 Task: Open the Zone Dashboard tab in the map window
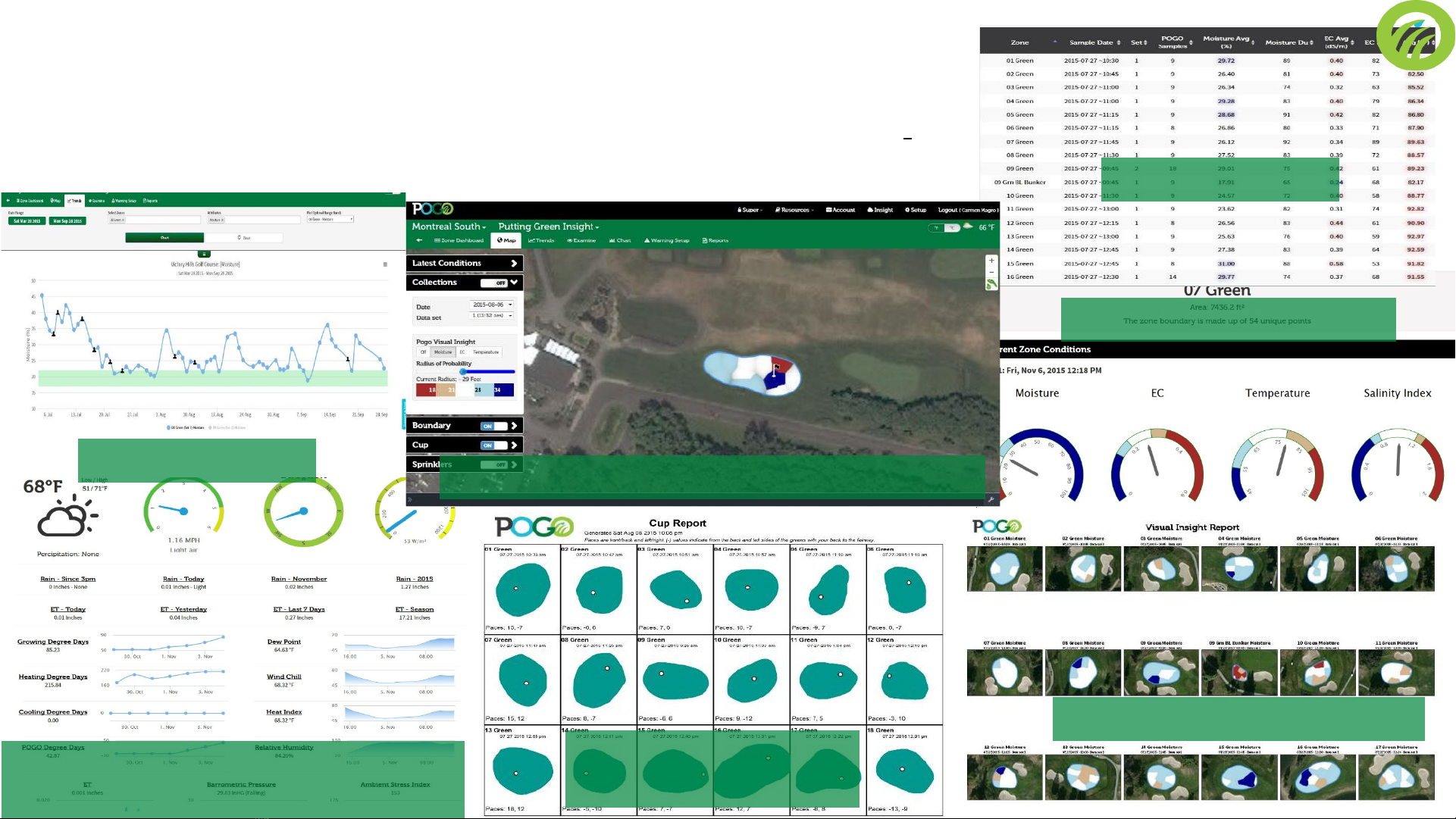pyautogui.click(x=459, y=240)
